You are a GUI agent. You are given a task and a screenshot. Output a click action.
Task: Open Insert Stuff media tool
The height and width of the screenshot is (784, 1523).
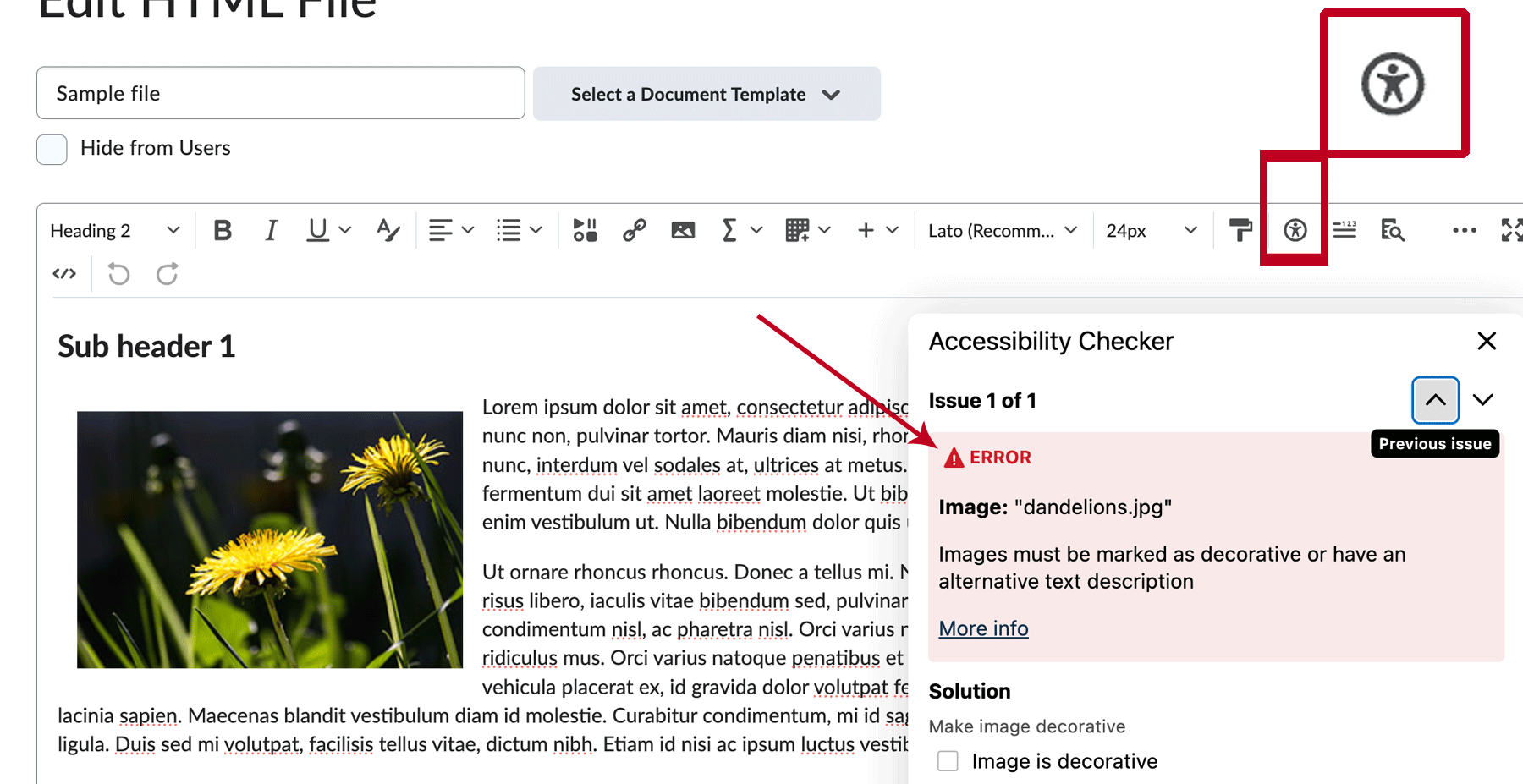585,230
